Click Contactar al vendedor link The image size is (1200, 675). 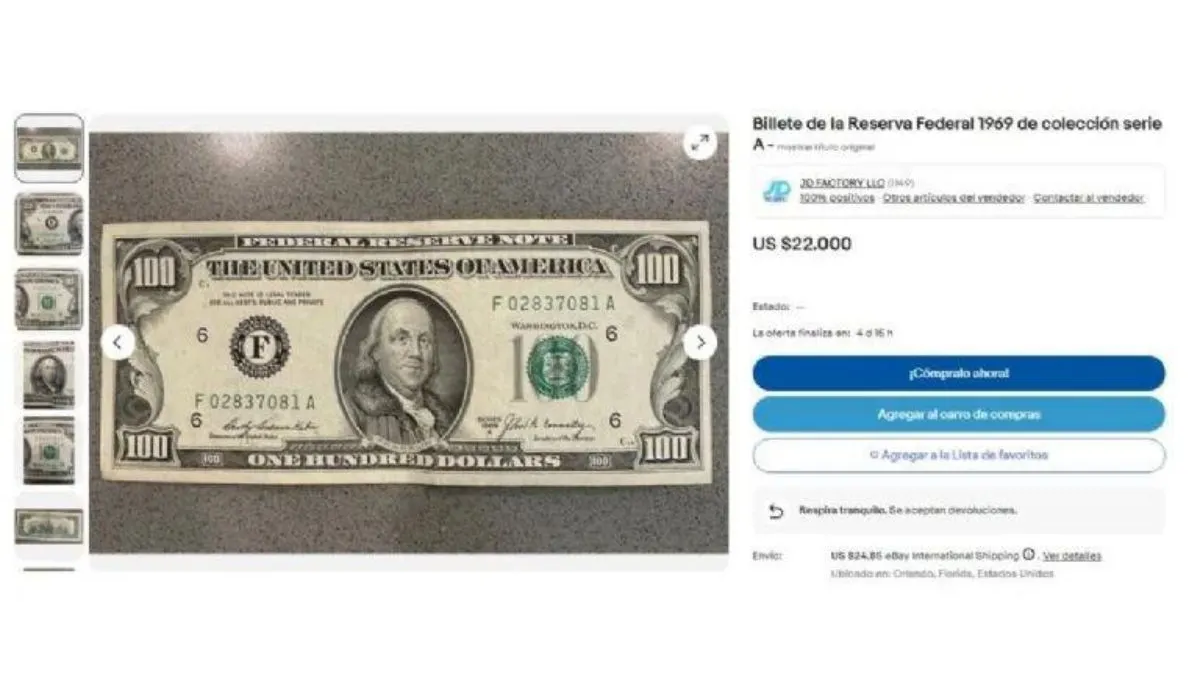click(x=1089, y=198)
